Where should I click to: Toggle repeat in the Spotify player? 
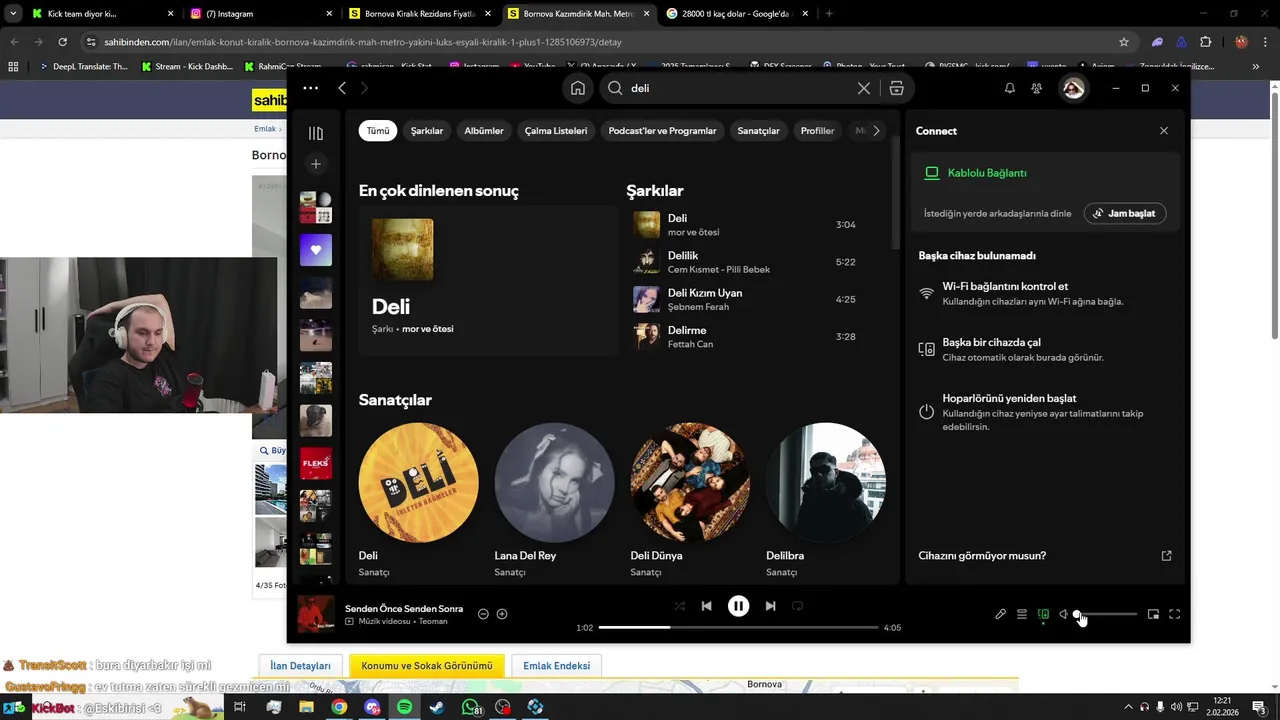click(797, 606)
